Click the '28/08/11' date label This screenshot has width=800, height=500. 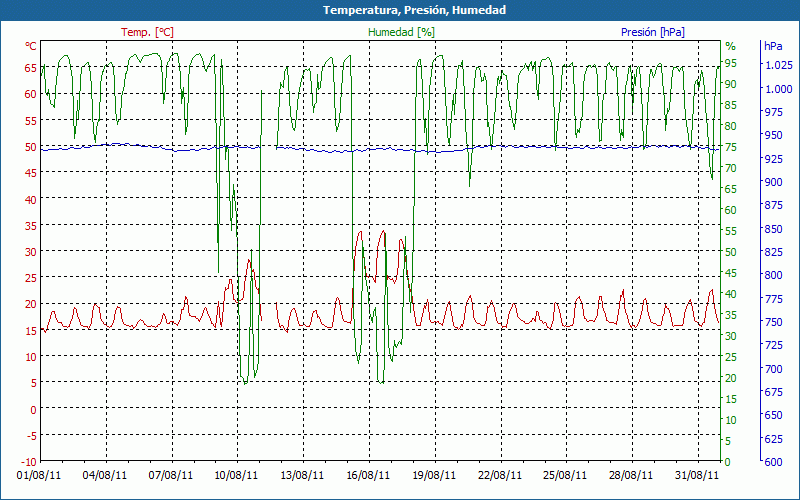tap(631, 476)
